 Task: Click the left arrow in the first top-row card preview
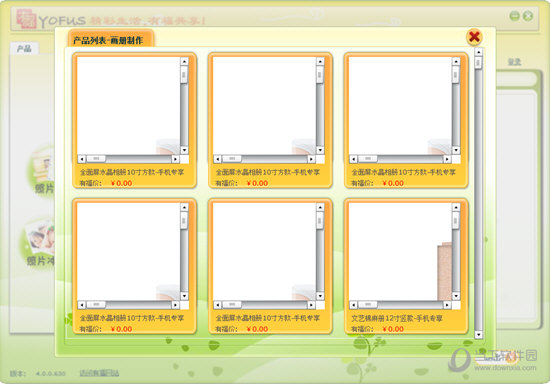click(x=81, y=159)
